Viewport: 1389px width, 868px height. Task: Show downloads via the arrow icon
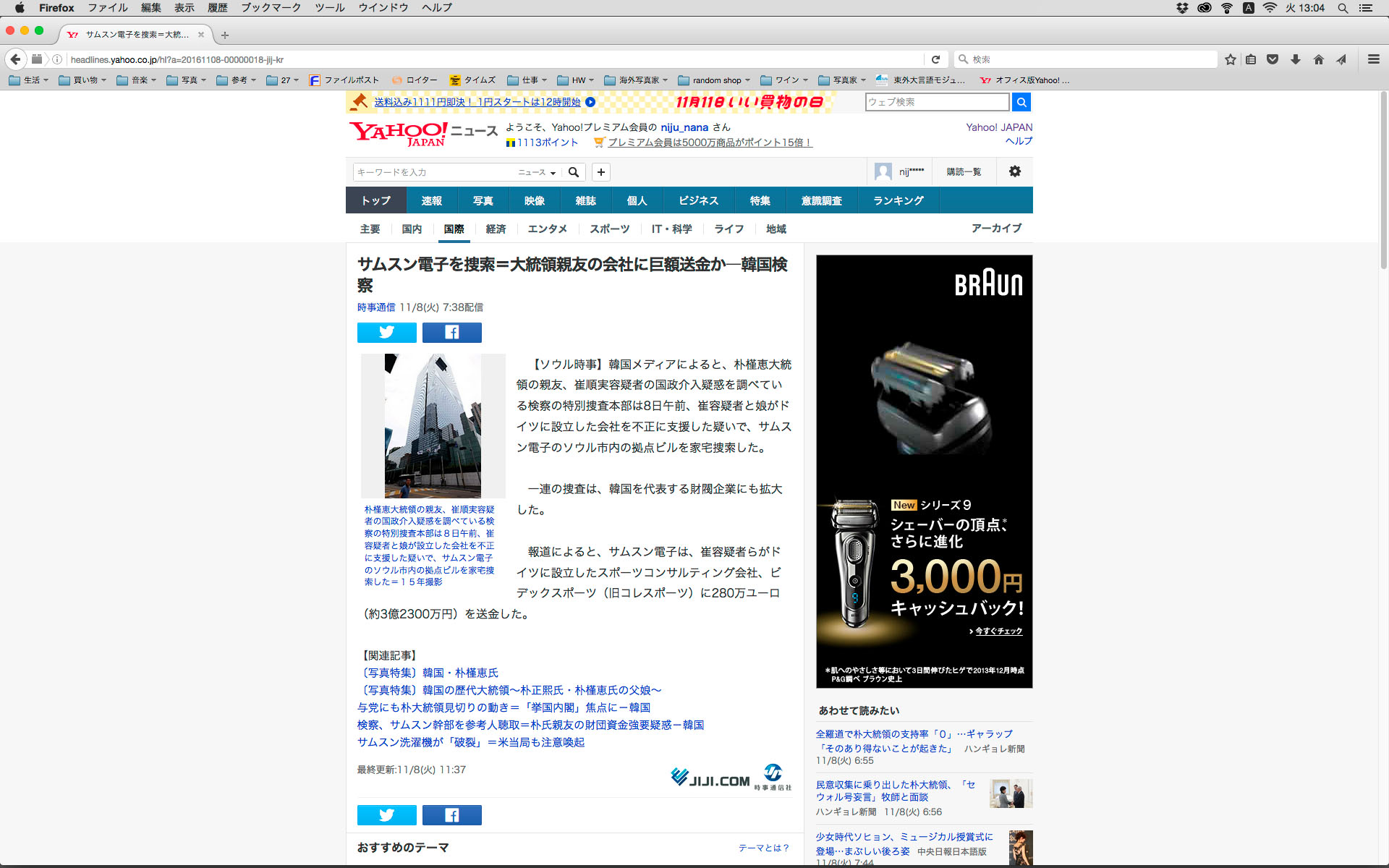pyautogui.click(x=1295, y=59)
